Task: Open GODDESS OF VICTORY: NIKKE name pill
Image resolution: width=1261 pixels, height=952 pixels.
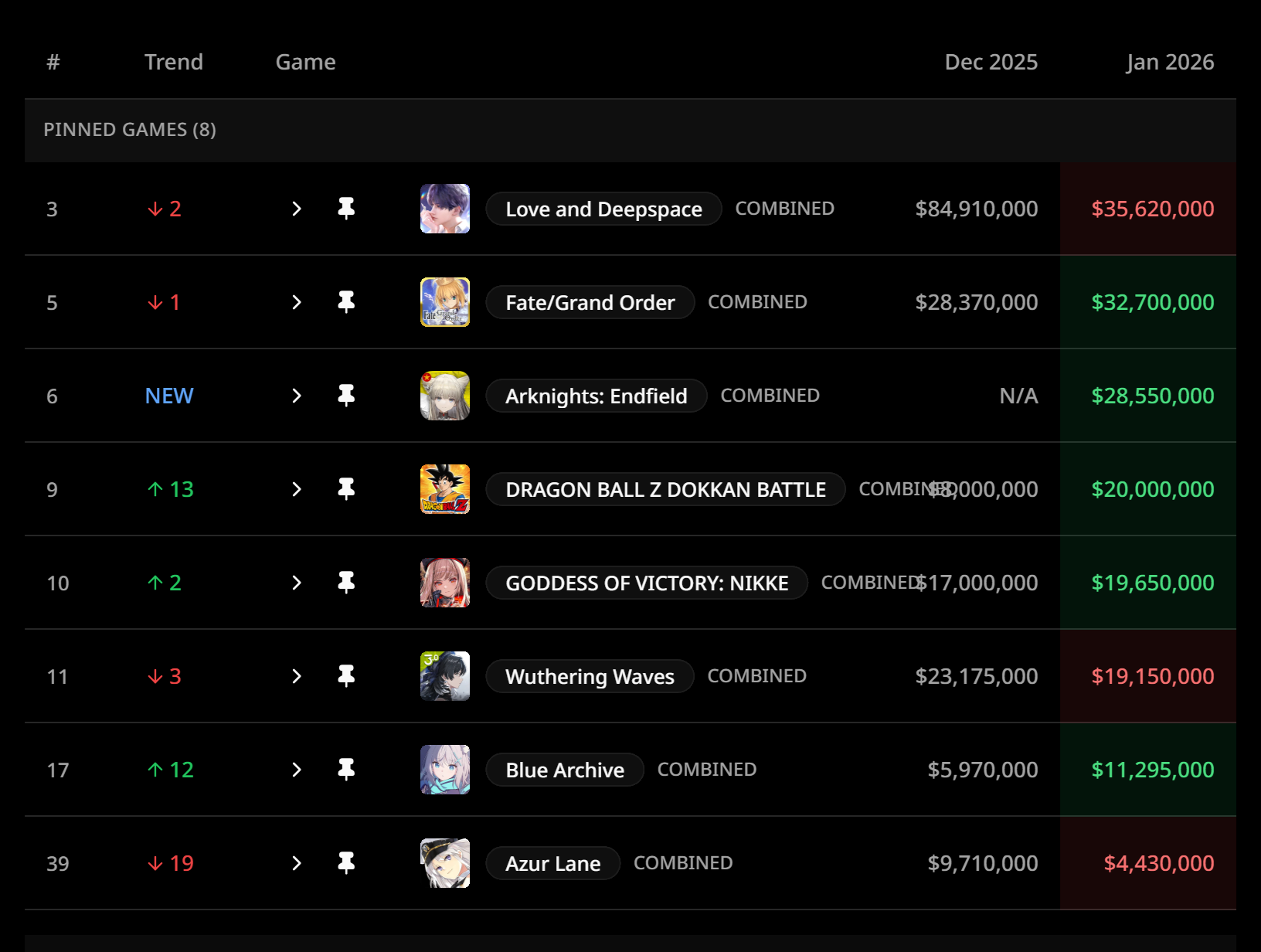Action: click(647, 583)
